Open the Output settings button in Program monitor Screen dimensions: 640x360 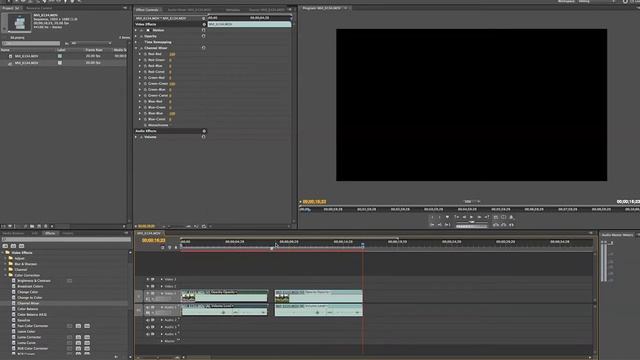pos(511,217)
